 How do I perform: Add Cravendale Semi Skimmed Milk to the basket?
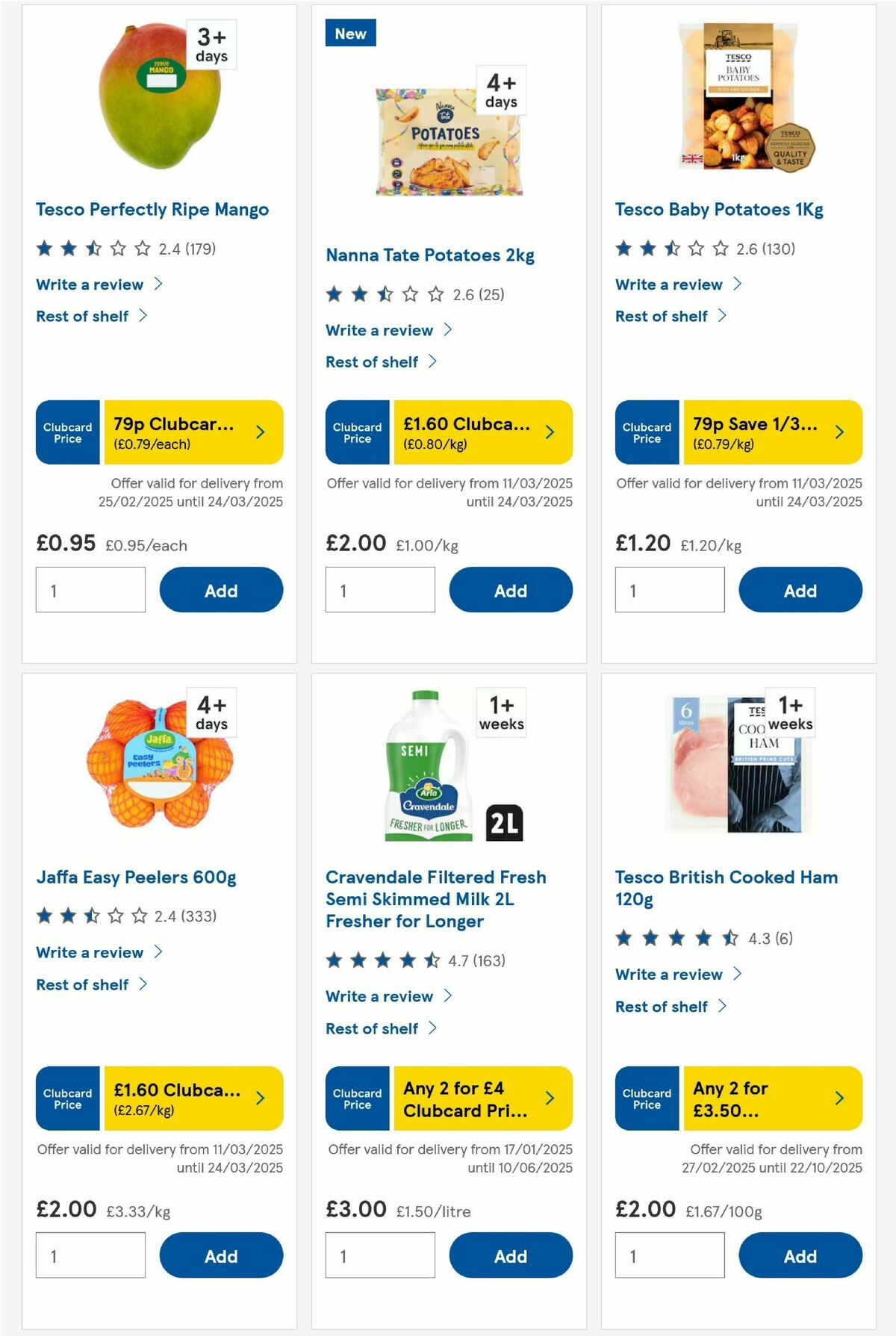click(511, 1255)
